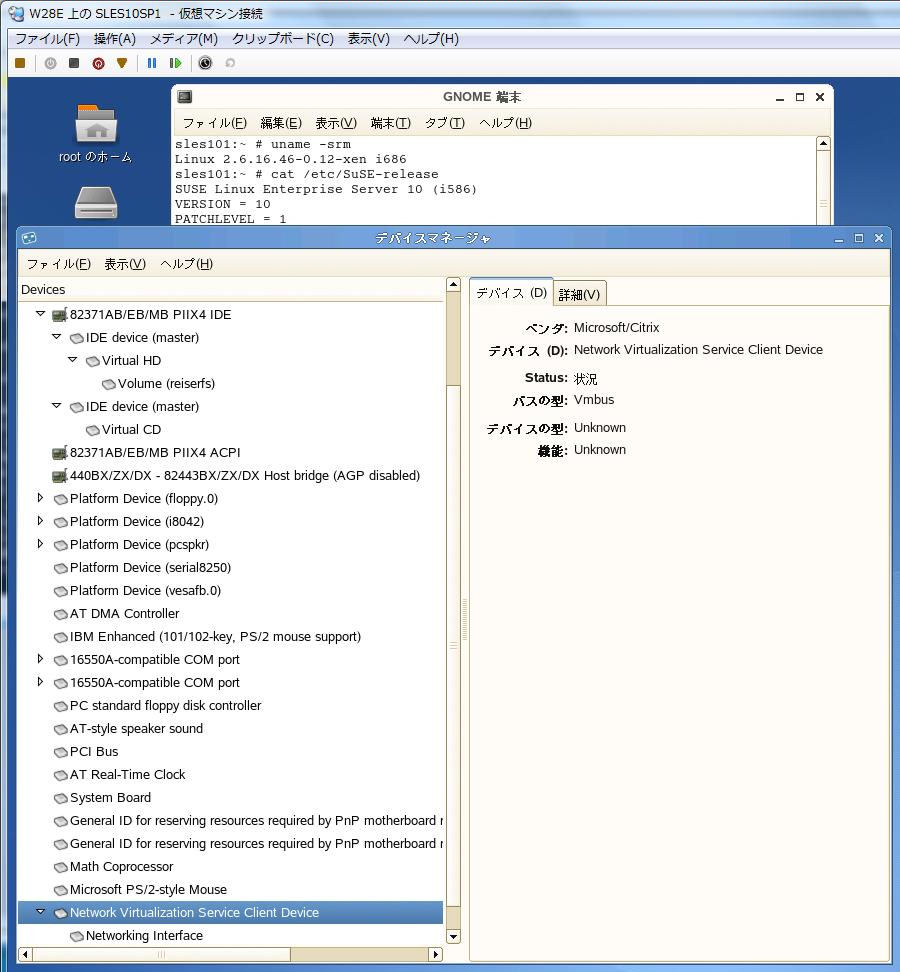Click the GNOME terminal window title icon
The width and height of the screenshot is (900, 972).
click(x=185, y=97)
